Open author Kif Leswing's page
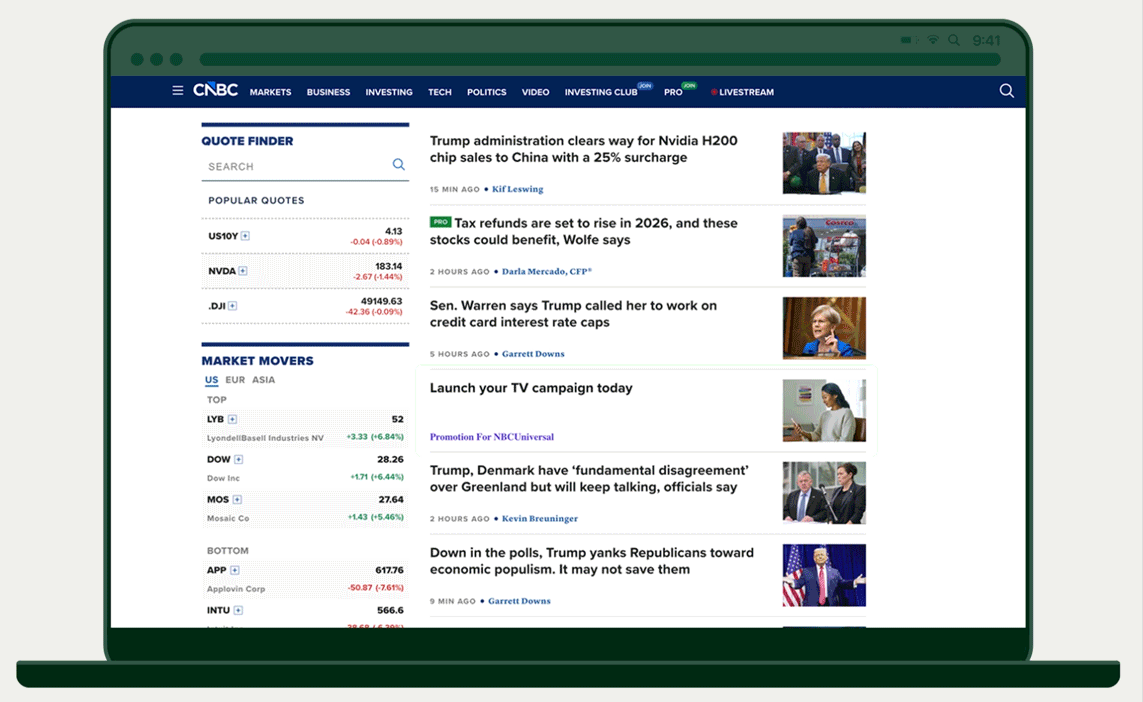The height and width of the screenshot is (702, 1143). click(517, 189)
